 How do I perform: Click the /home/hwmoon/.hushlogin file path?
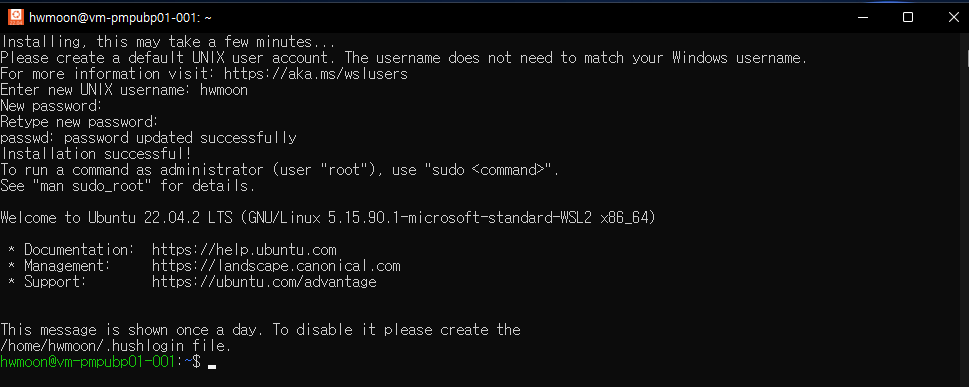click(x=91, y=346)
